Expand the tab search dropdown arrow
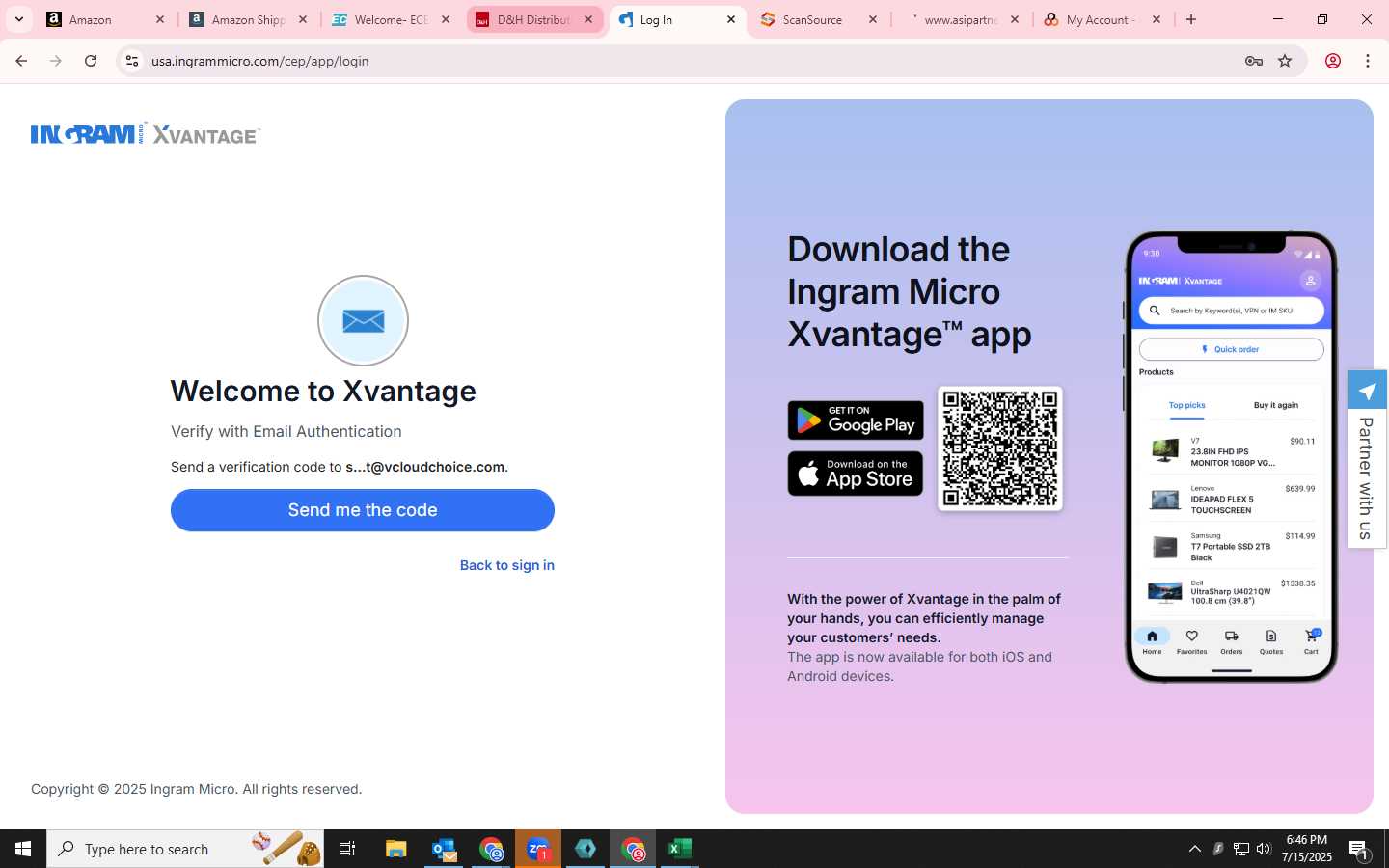 (x=18, y=19)
